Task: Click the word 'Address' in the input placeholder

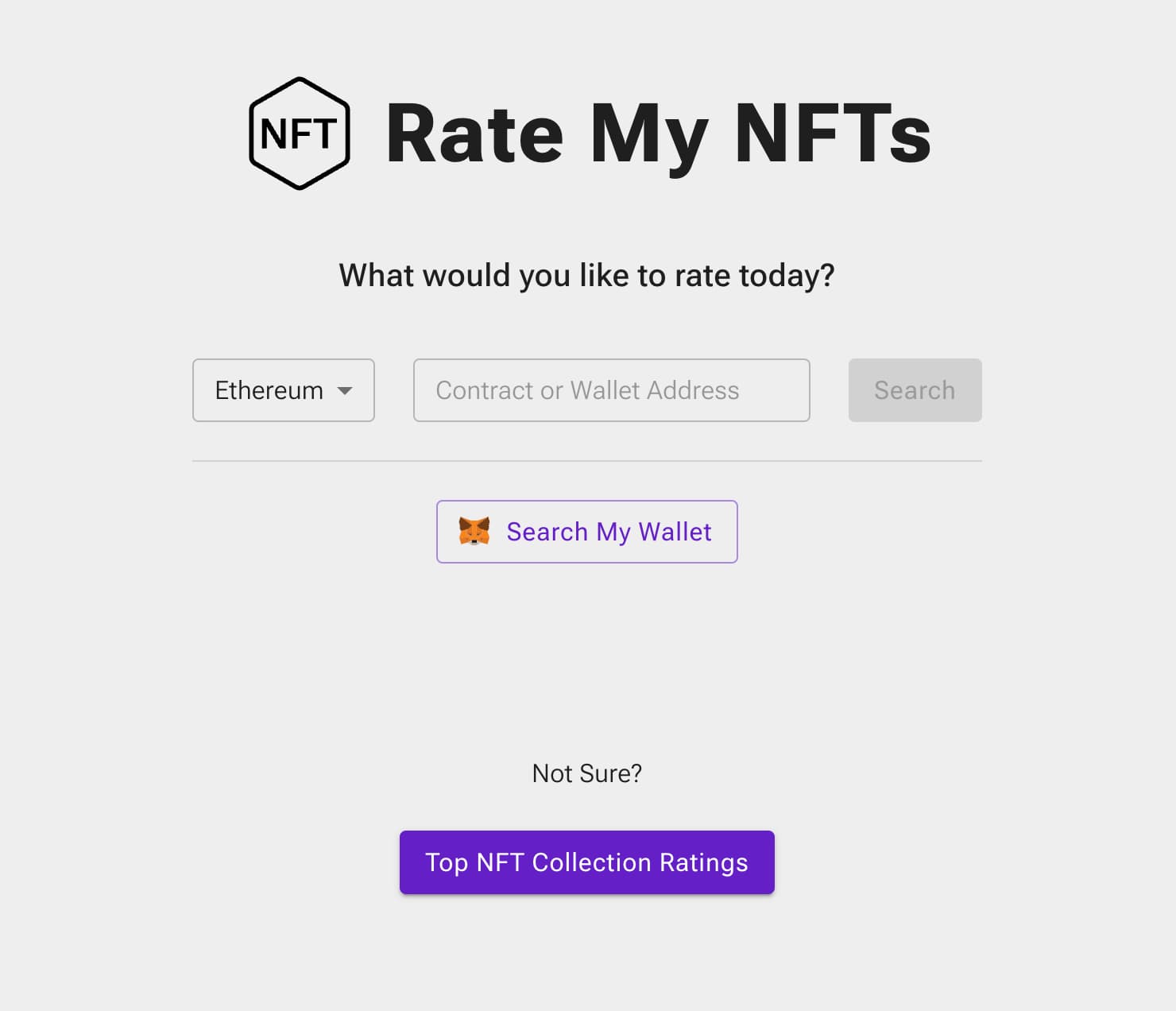Action: click(x=693, y=390)
